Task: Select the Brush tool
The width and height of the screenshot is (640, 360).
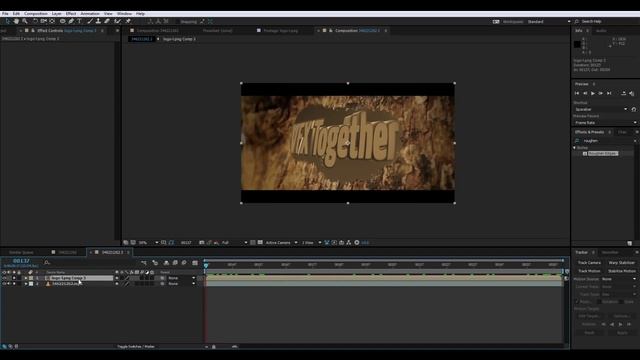Action: [90, 21]
